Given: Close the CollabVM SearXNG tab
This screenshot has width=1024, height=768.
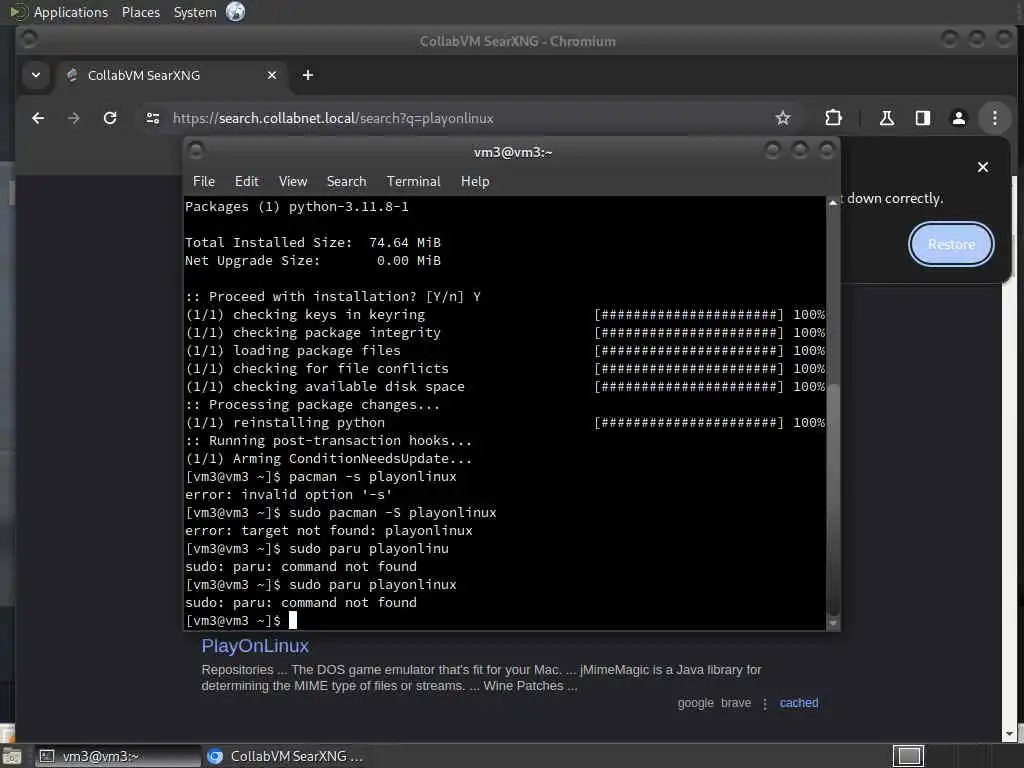Looking at the screenshot, I should [x=272, y=75].
